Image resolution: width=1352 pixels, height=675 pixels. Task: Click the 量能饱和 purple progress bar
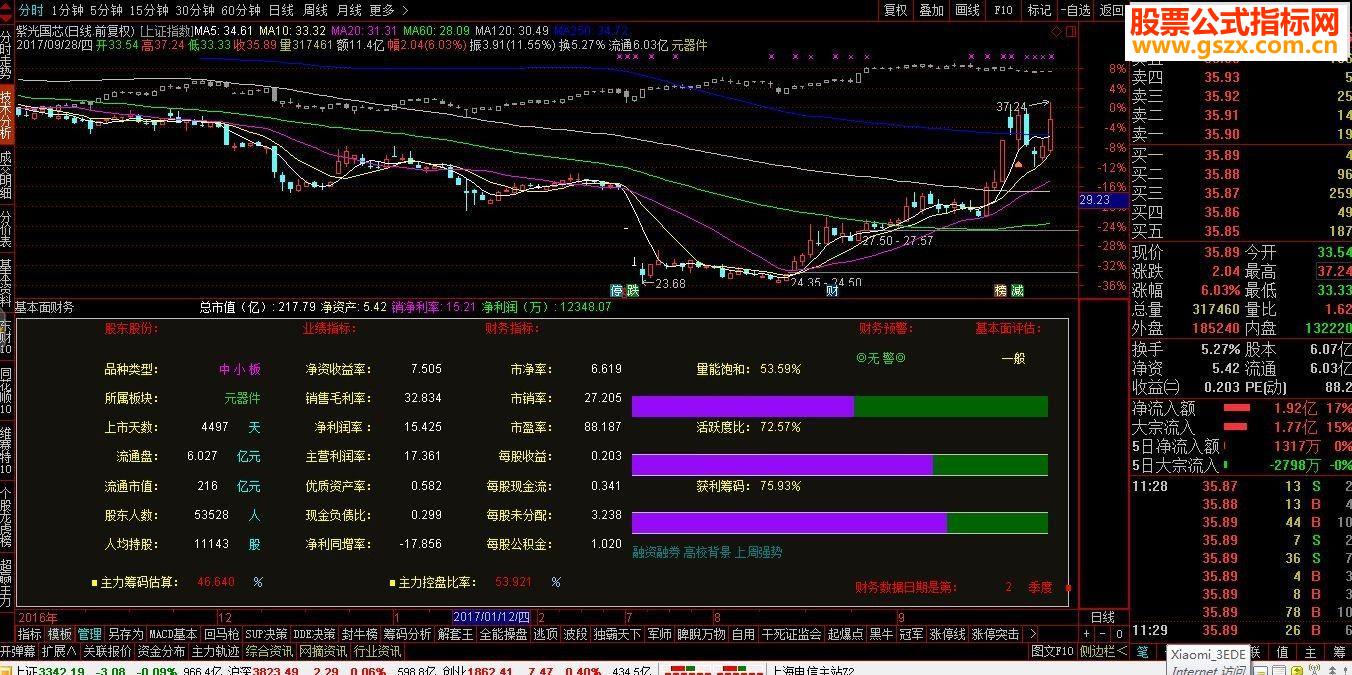[743, 406]
